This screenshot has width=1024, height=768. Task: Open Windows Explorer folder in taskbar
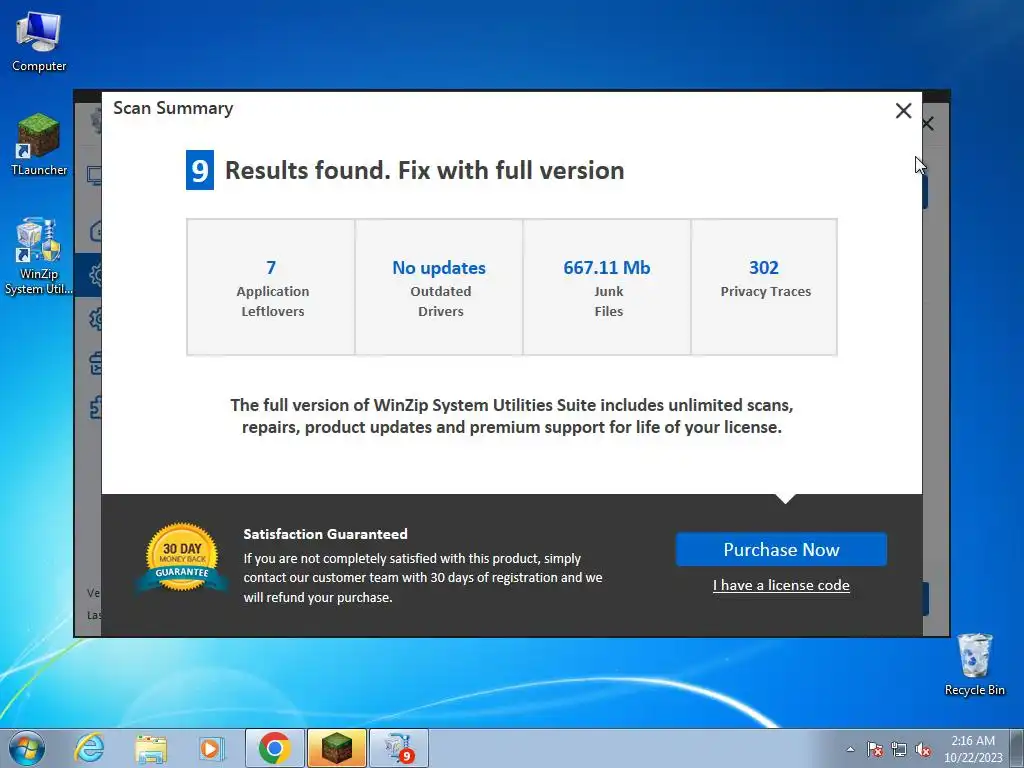click(x=151, y=748)
